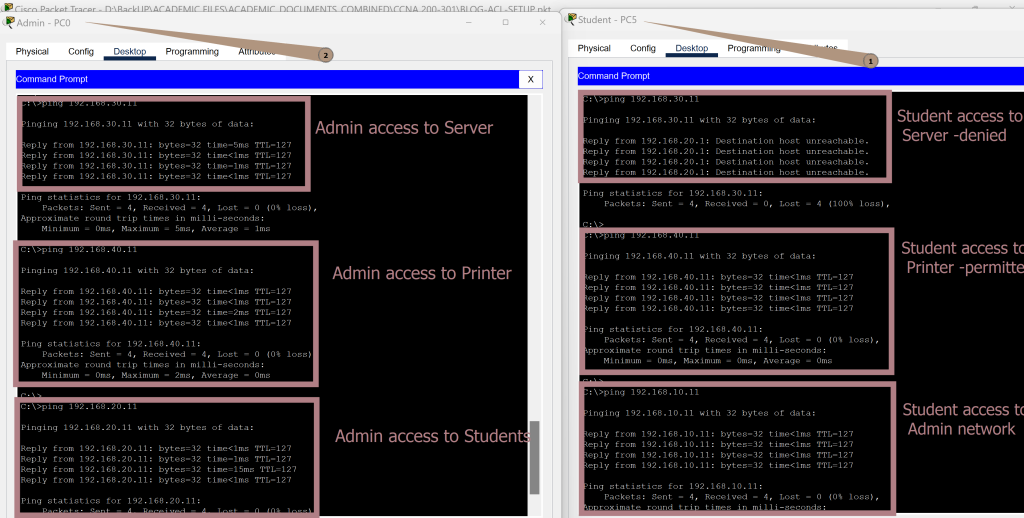
Task: Select Desktop tab in Admin - PC0
Action: pos(130,51)
